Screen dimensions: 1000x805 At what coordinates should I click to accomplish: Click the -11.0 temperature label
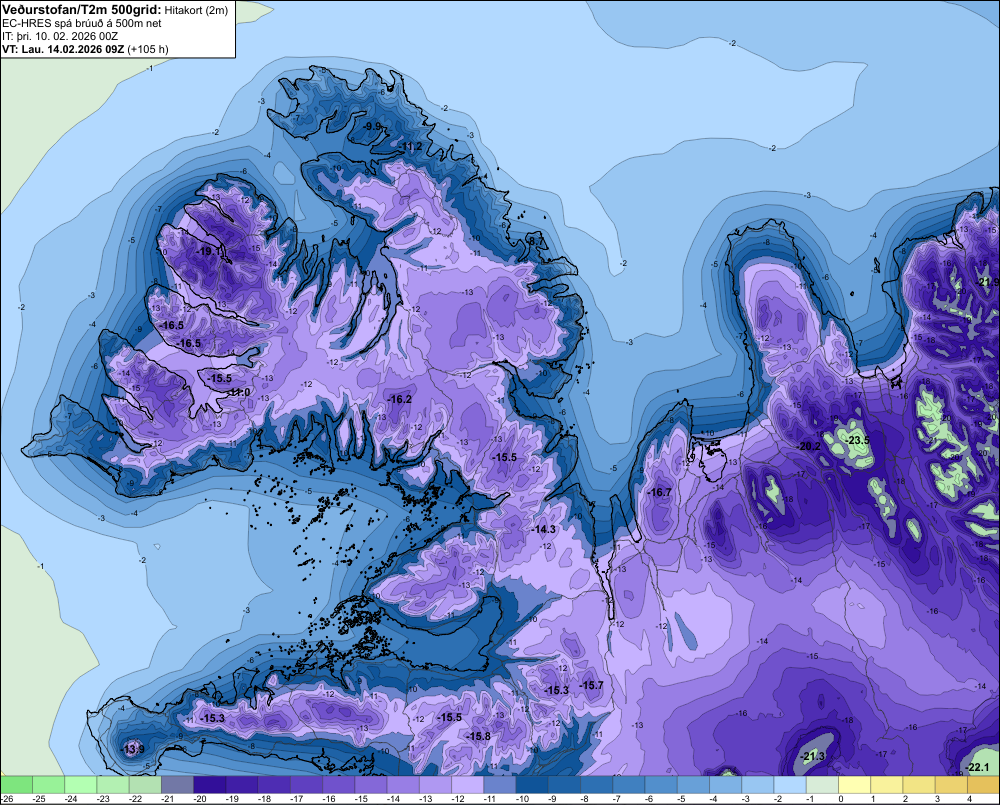(239, 392)
